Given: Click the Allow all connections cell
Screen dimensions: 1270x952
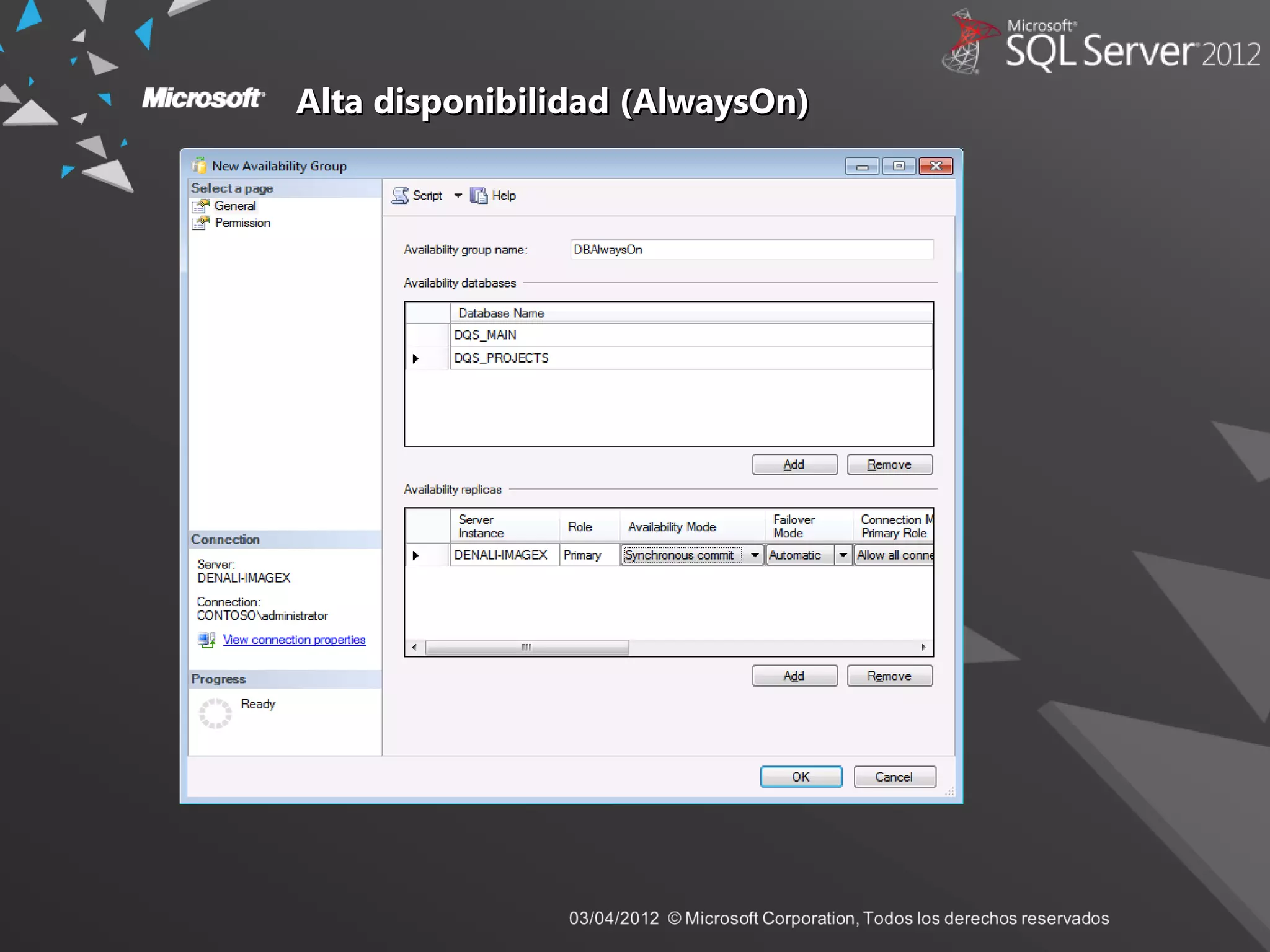Looking at the screenshot, I should click(894, 555).
